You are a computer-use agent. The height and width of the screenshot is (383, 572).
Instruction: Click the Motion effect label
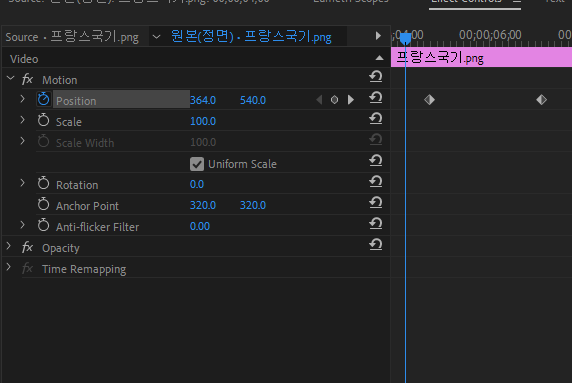pos(59,80)
